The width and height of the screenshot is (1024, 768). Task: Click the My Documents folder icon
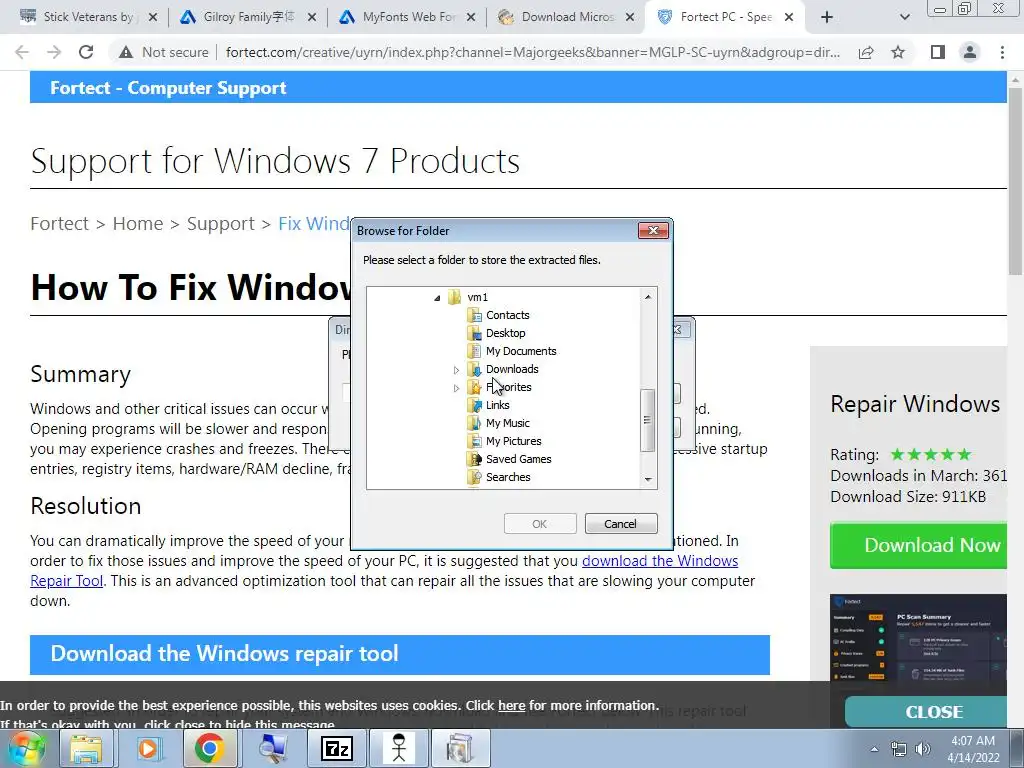coord(475,351)
